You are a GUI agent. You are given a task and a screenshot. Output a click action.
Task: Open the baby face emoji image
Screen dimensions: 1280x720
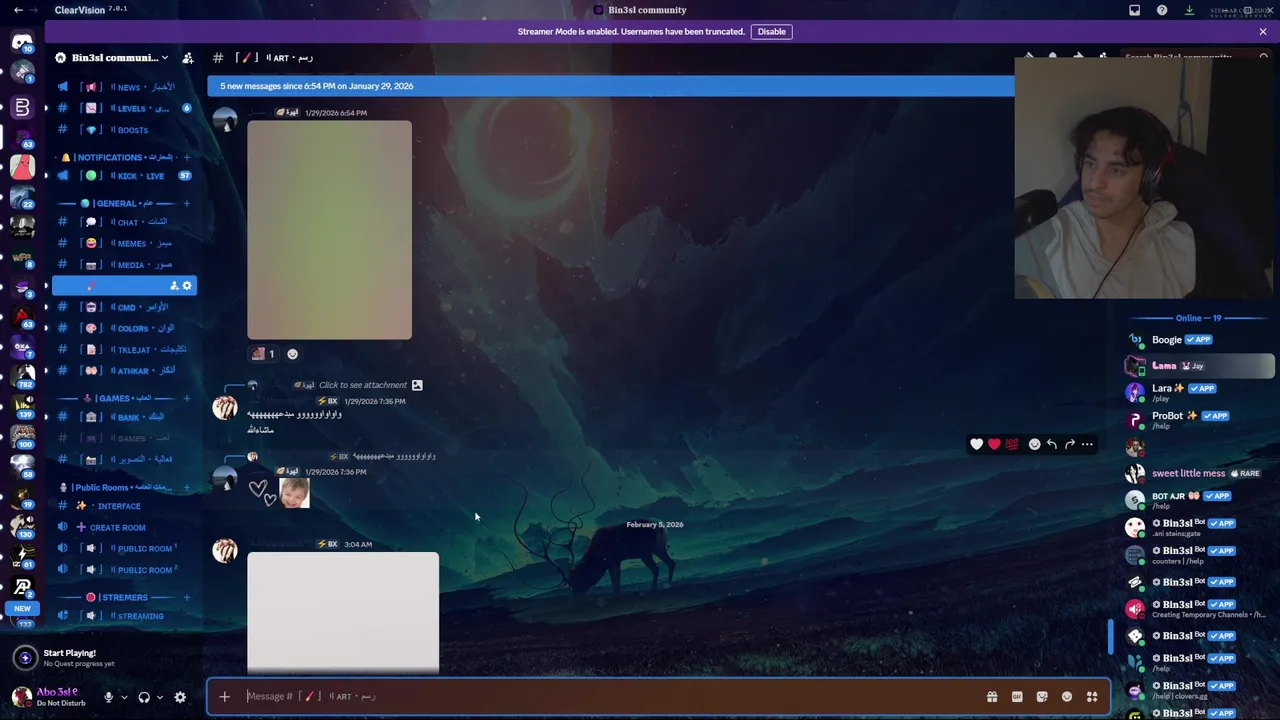pyautogui.click(x=294, y=493)
